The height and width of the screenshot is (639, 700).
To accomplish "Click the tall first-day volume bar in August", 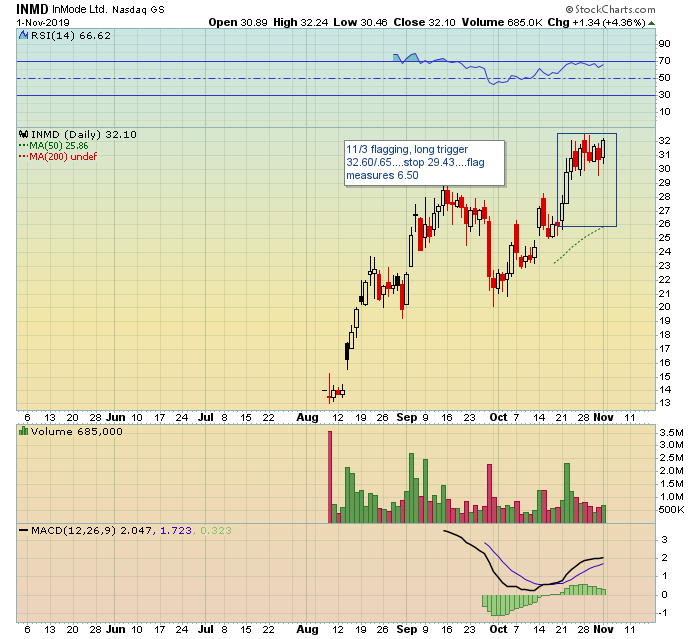I will [x=330, y=476].
